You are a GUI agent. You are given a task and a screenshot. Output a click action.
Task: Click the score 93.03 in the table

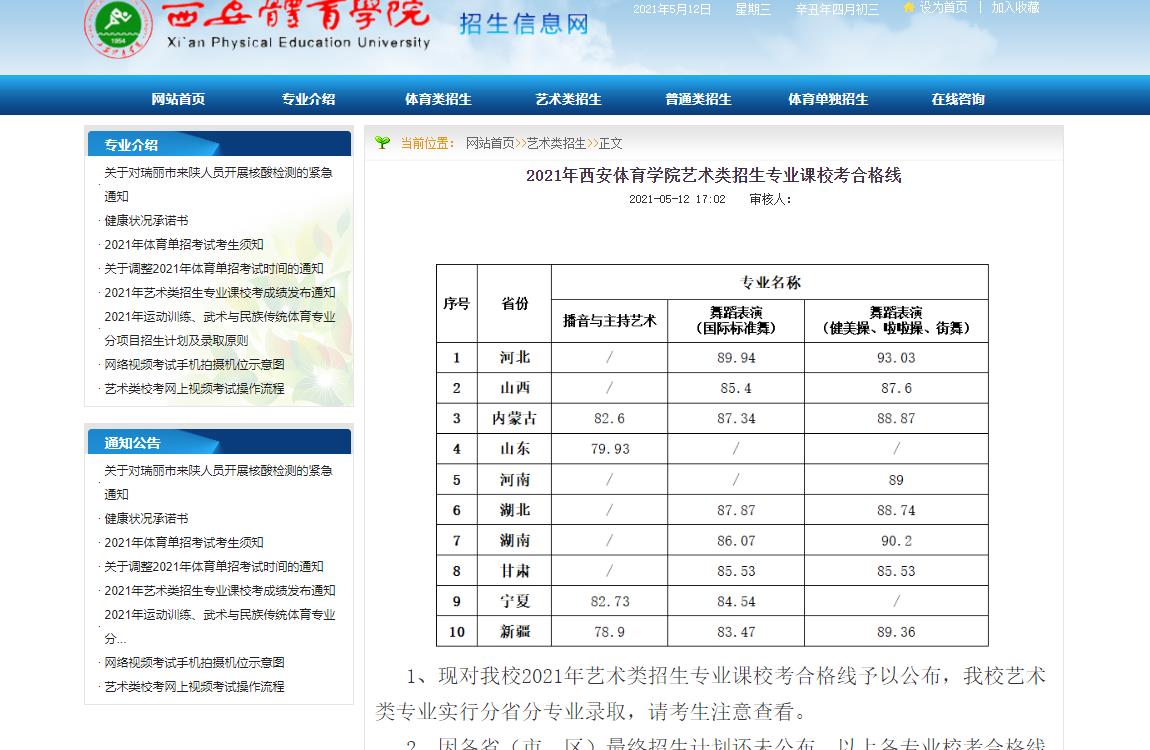pos(896,358)
